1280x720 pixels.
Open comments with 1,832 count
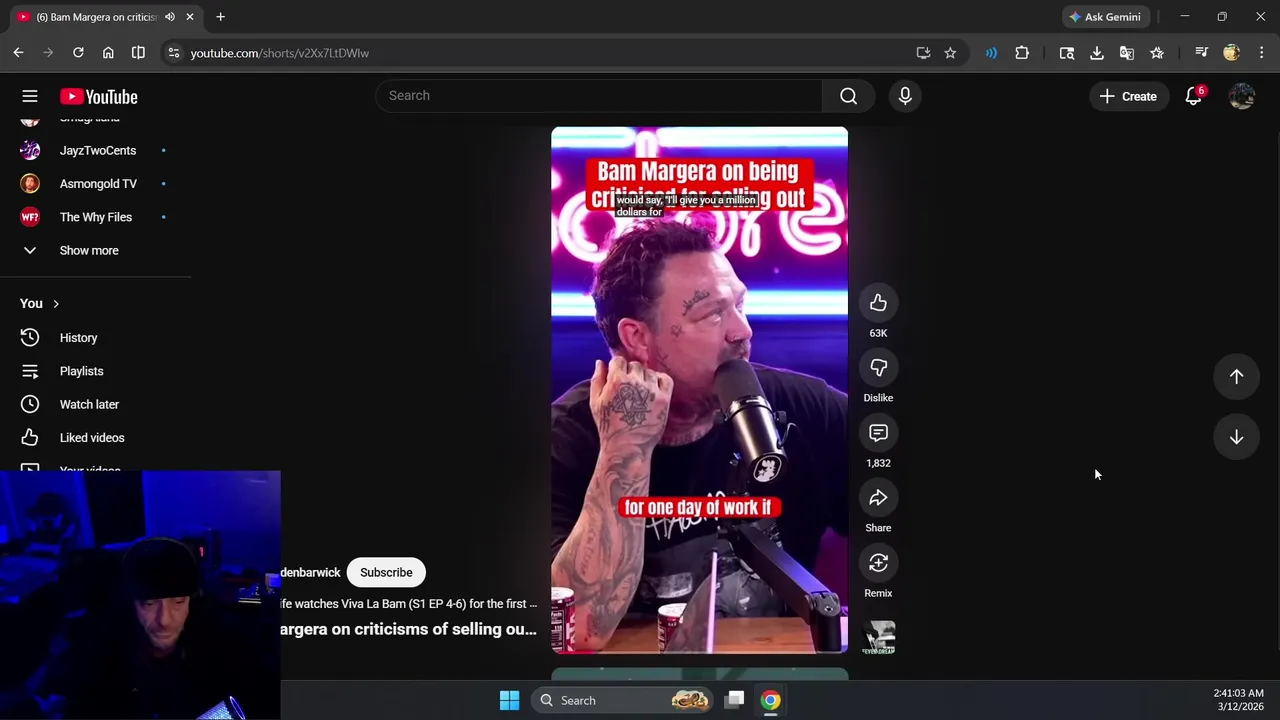(x=878, y=433)
